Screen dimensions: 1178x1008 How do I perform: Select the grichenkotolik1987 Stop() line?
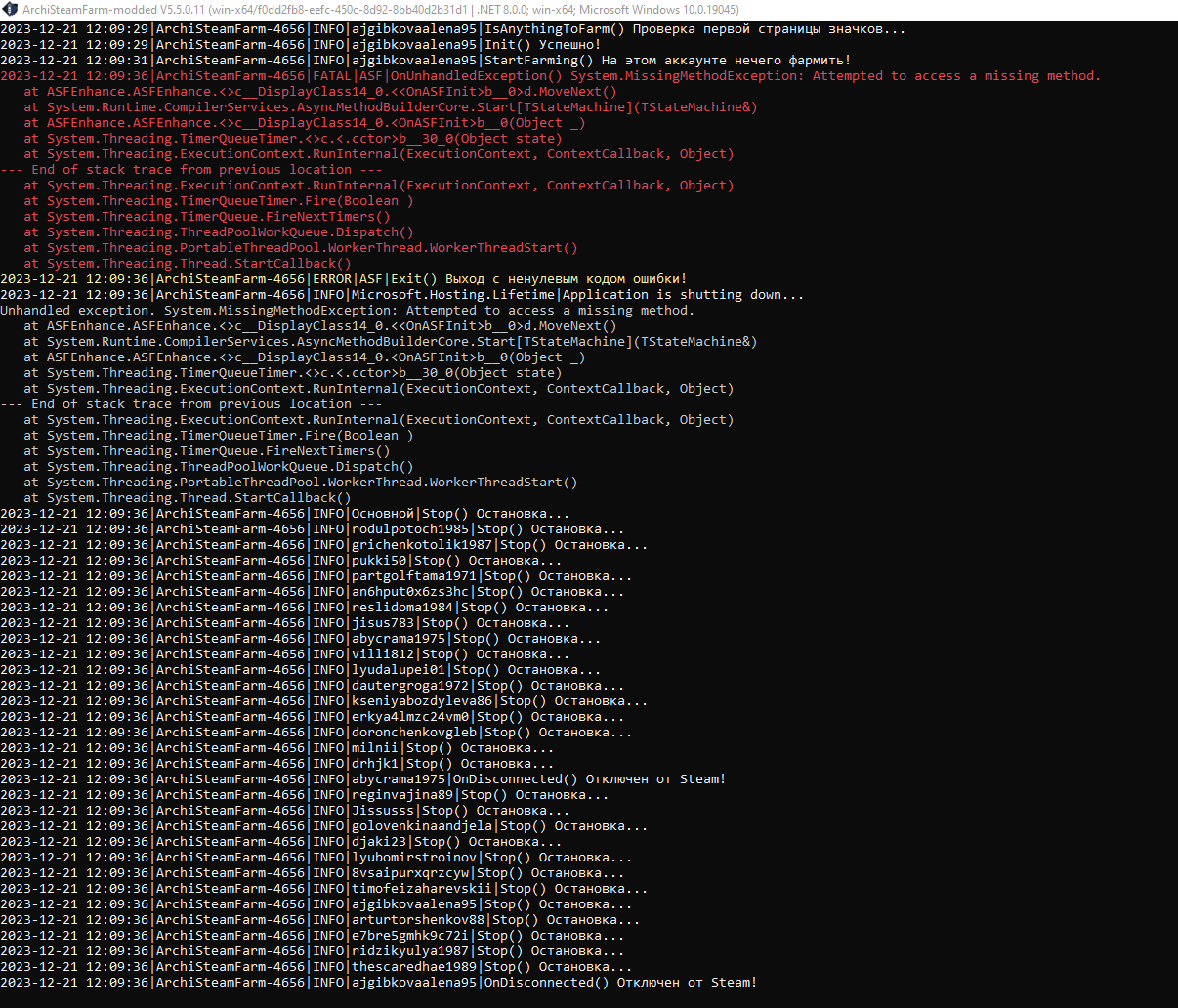click(x=324, y=545)
